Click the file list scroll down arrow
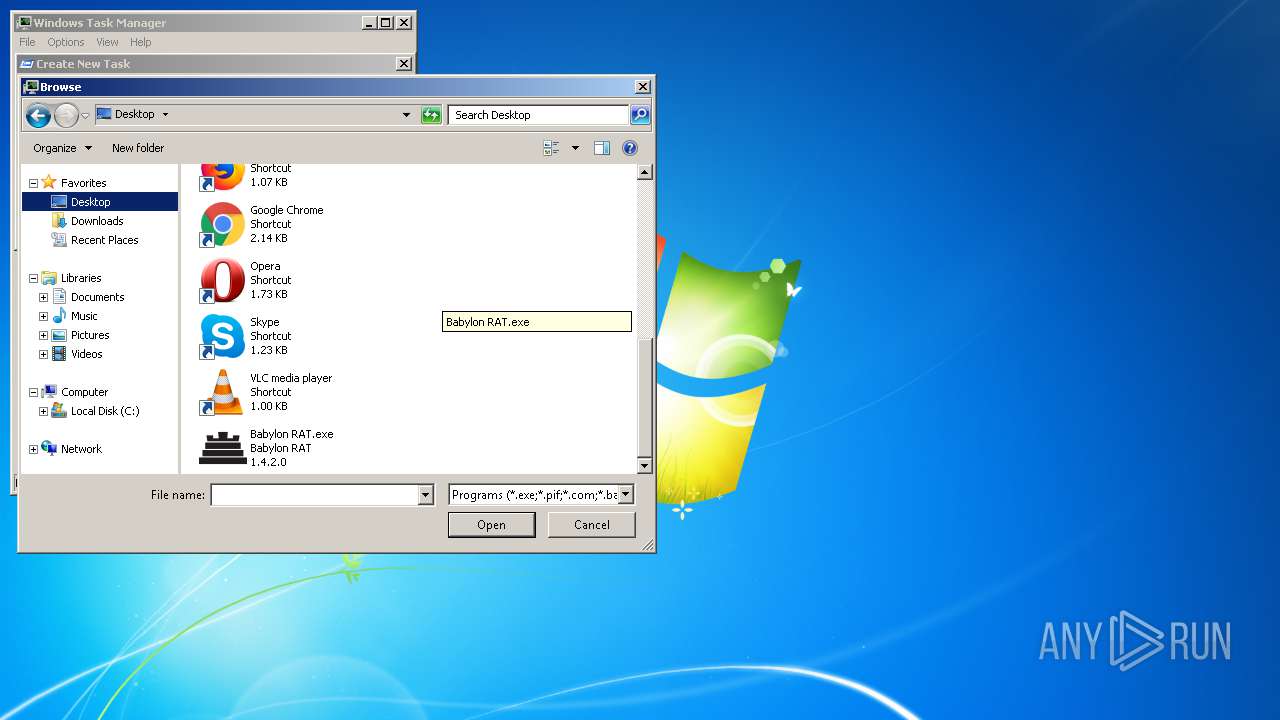This screenshot has width=1280, height=720. [644, 466]
